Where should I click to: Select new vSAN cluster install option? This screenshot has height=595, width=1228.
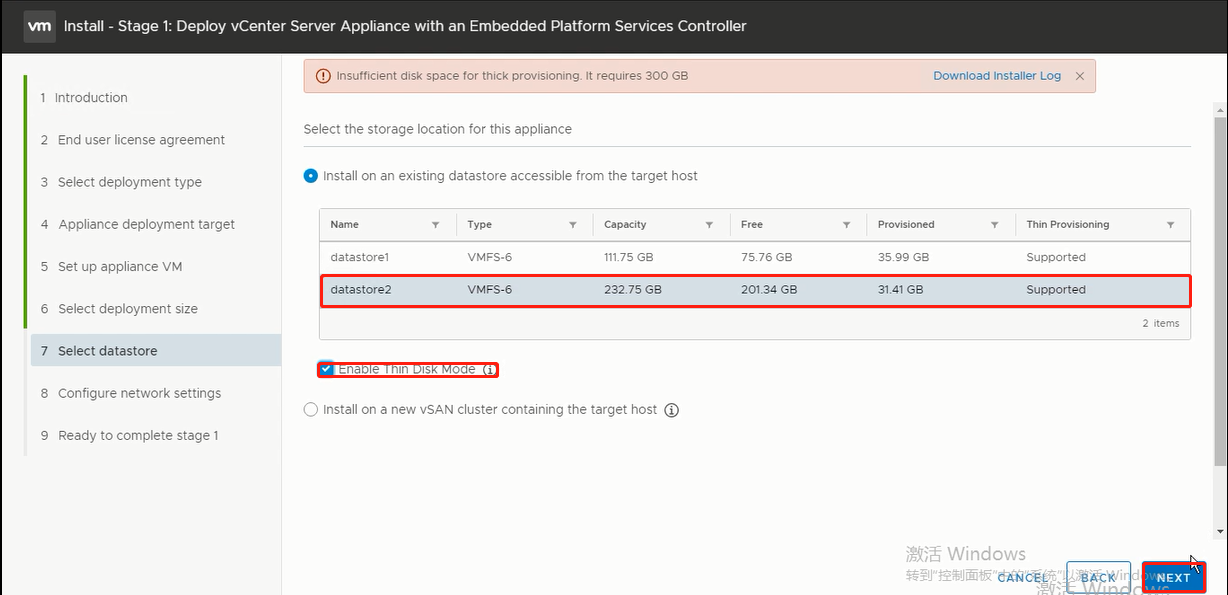click(310, 410)
